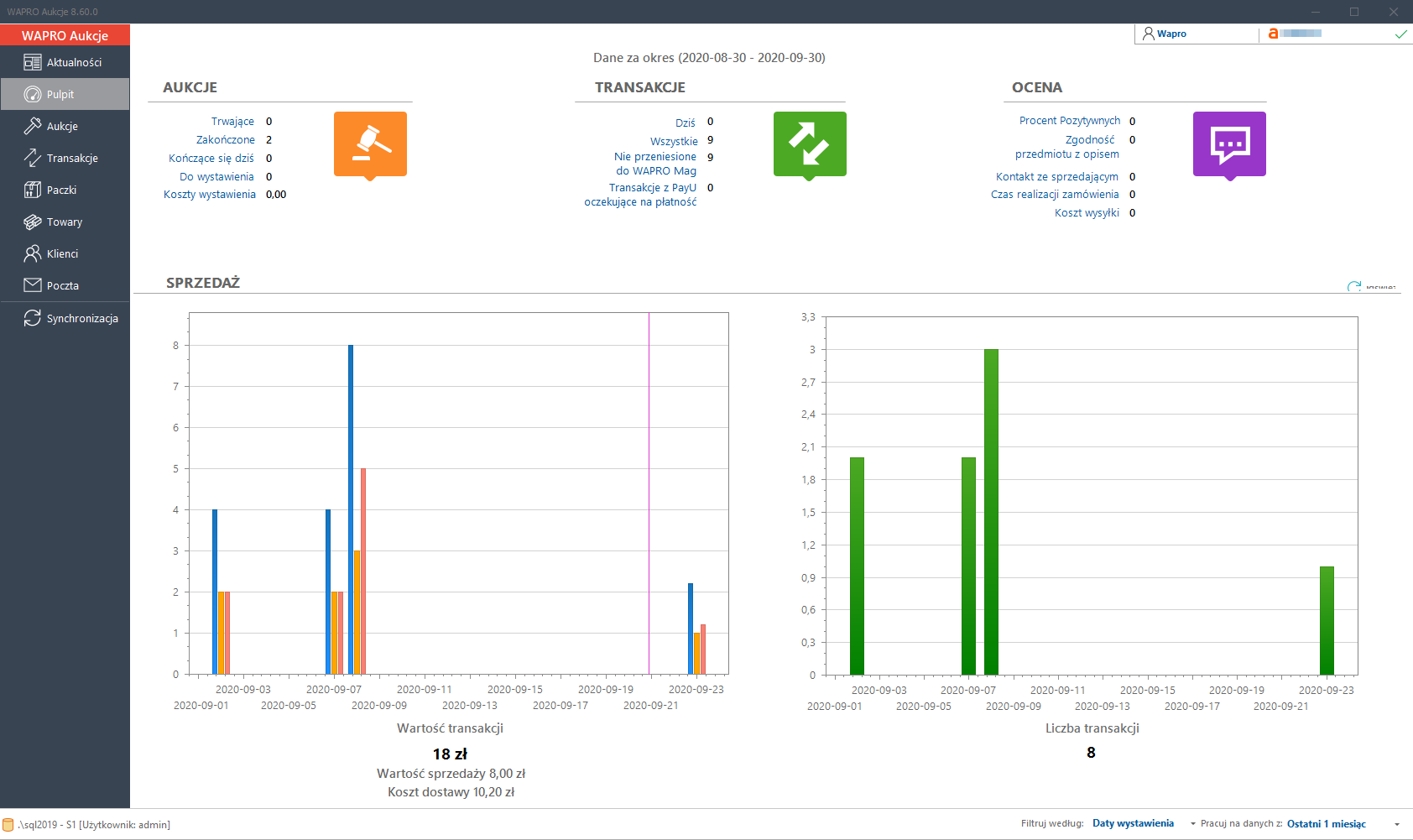Image resolution: width=1413 pixels, height=840 pixels.
Task: Click the Wartość sprzedaży 8,00 zł text
Action: tap(451, 774)
